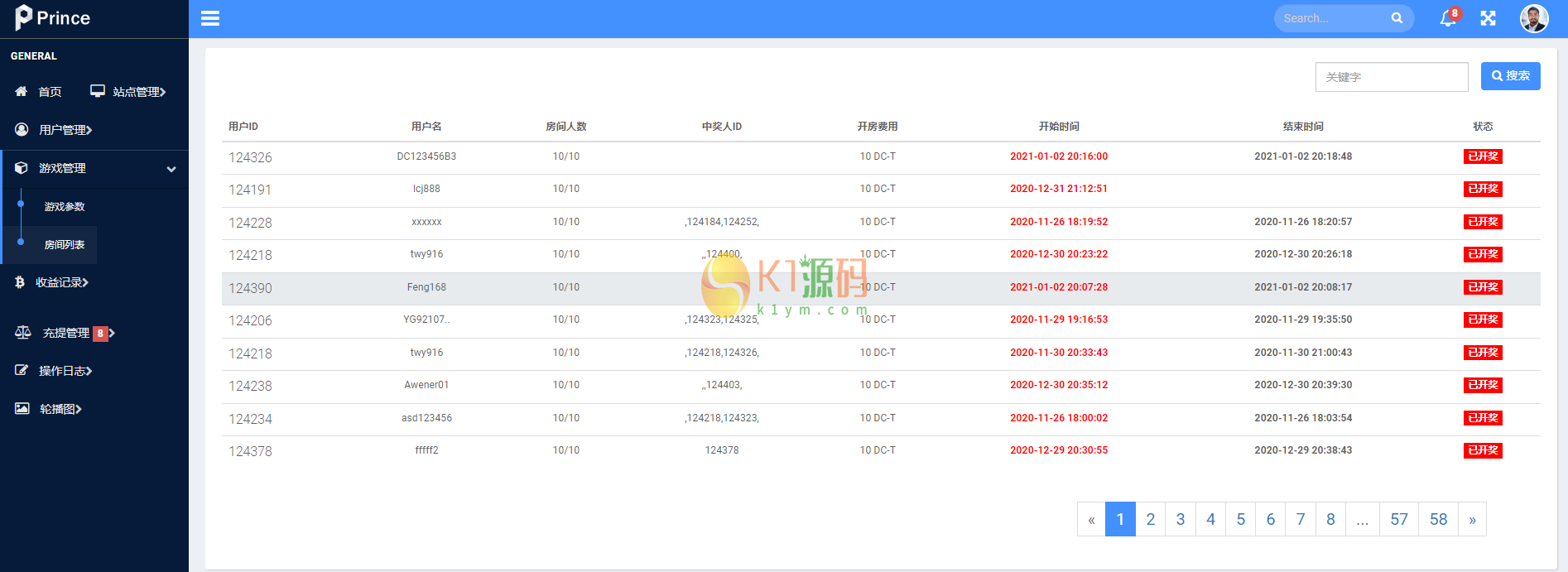Expand the 轮播图 menu
This screenshot has height=572, width=1568.
pos(60,409)
